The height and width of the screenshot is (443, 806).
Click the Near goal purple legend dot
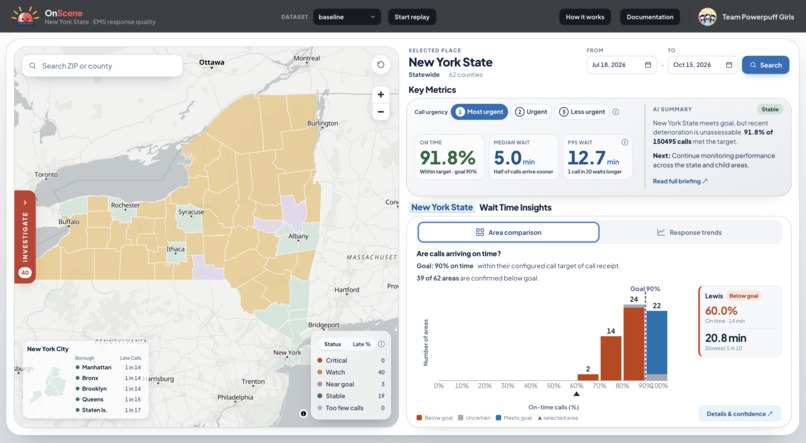[320, 384]
